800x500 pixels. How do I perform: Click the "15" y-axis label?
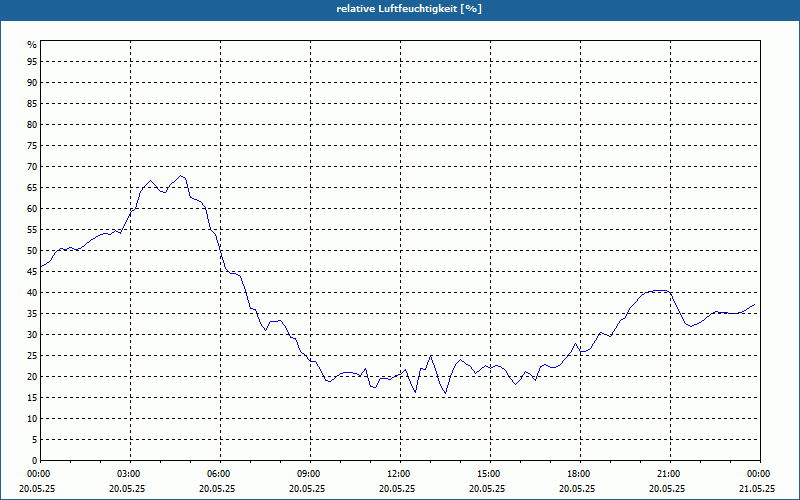32,398
